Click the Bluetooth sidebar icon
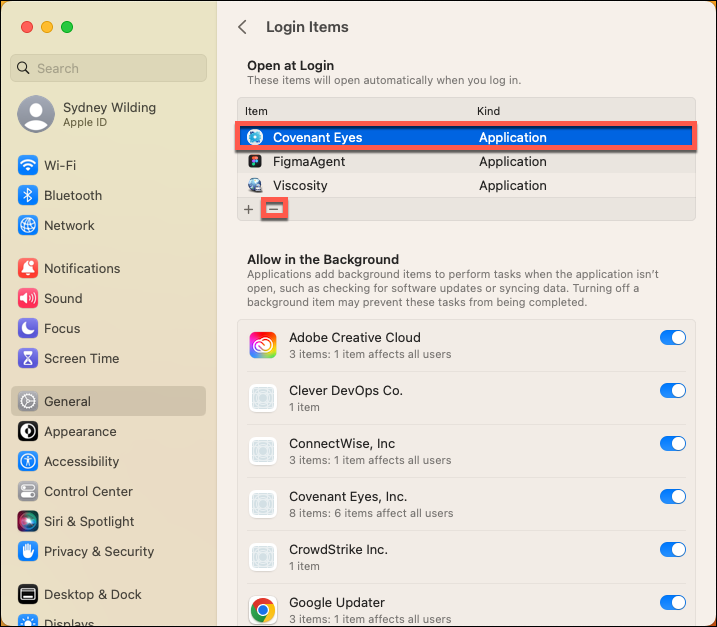Image resolution: width=717 pixels, height=627 pixels. [x=28, y=195]
